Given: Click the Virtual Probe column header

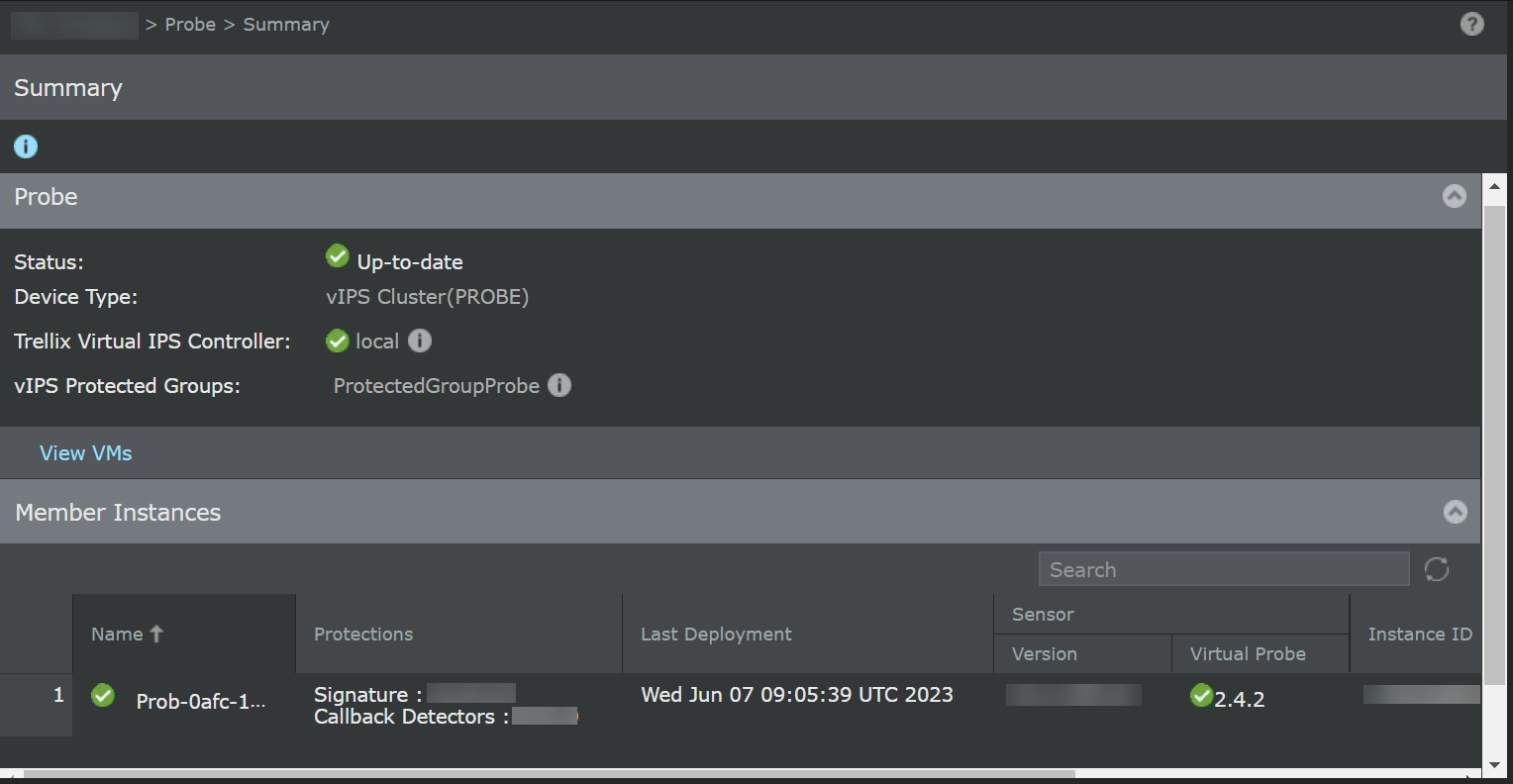Looking at the screenshot, I should (x=1261, y=653).
